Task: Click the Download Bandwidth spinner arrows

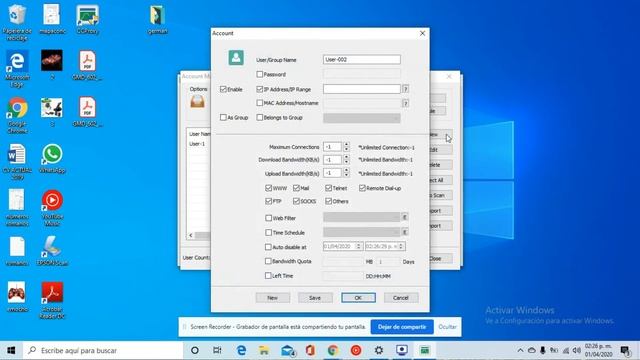Action: click(347, 160)
